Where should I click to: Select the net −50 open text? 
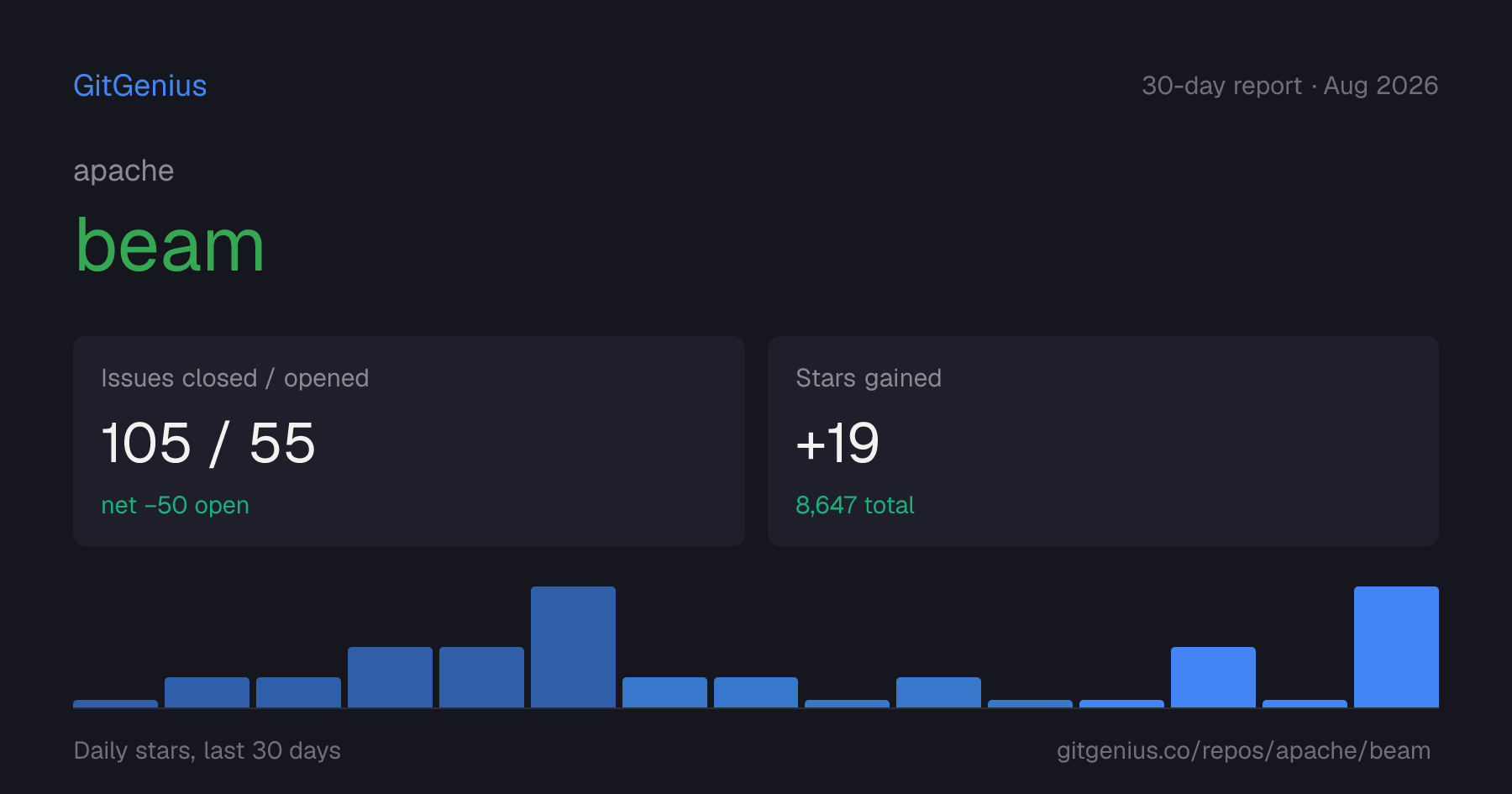[x=175, y=505]
